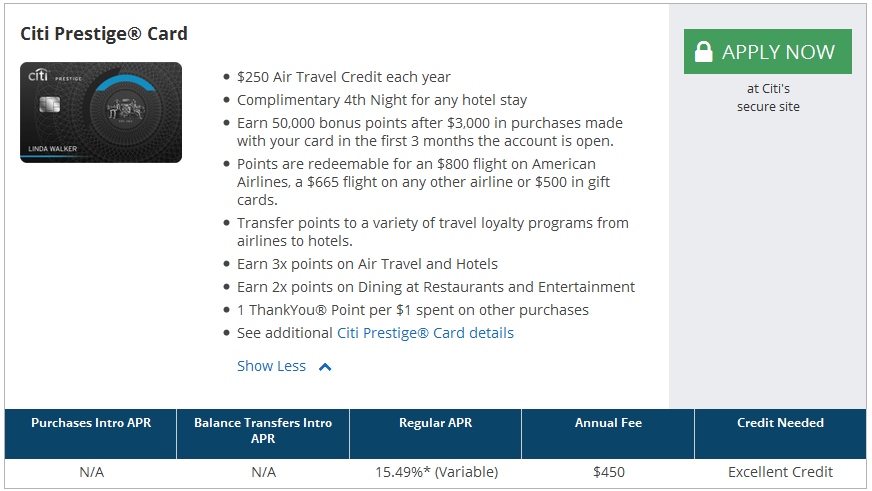Click the 15.49%* (Variable) APR value

pyautogui.click(x=436, y=472)
